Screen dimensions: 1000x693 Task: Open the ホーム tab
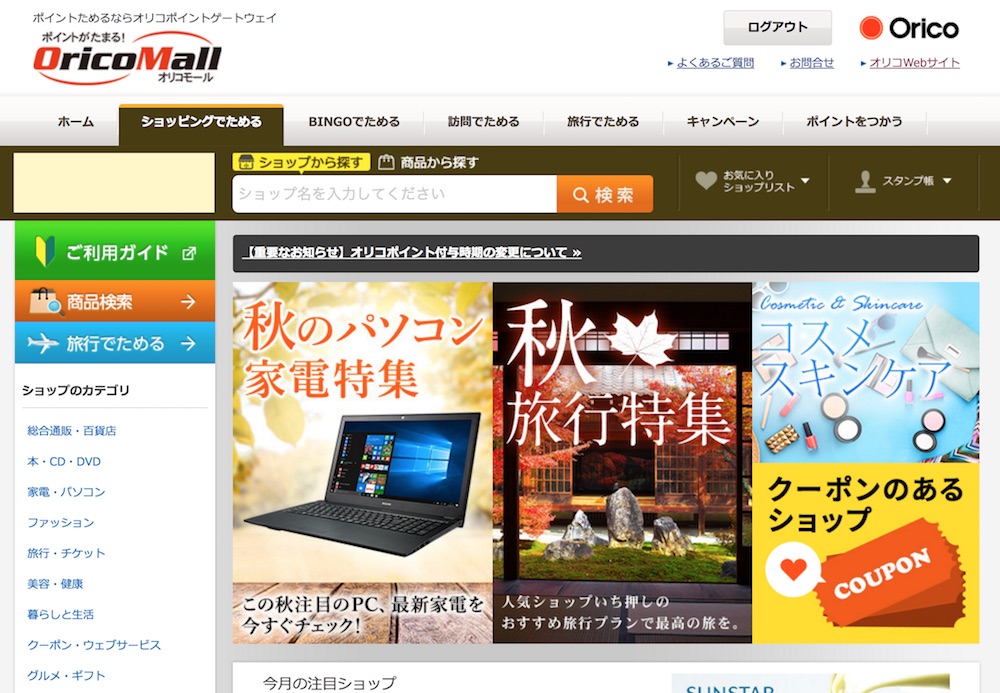(x=76, y=121)
